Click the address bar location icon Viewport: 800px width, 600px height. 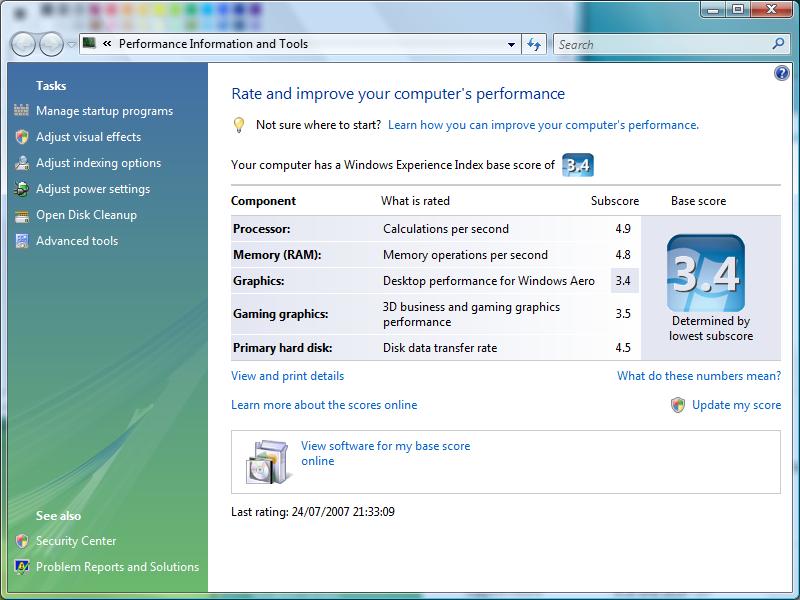click(89, 43)
